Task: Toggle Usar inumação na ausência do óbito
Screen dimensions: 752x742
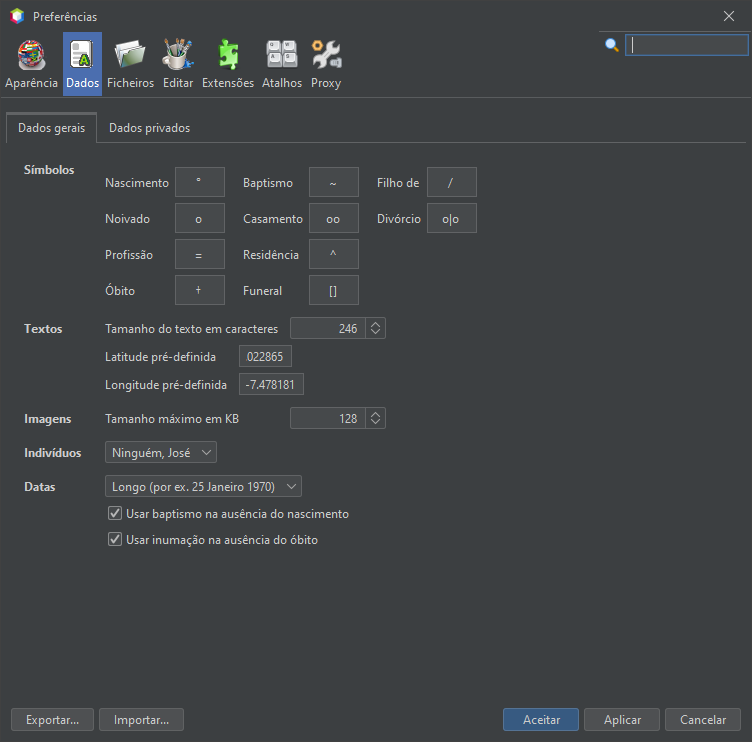Action: (115, 540)
